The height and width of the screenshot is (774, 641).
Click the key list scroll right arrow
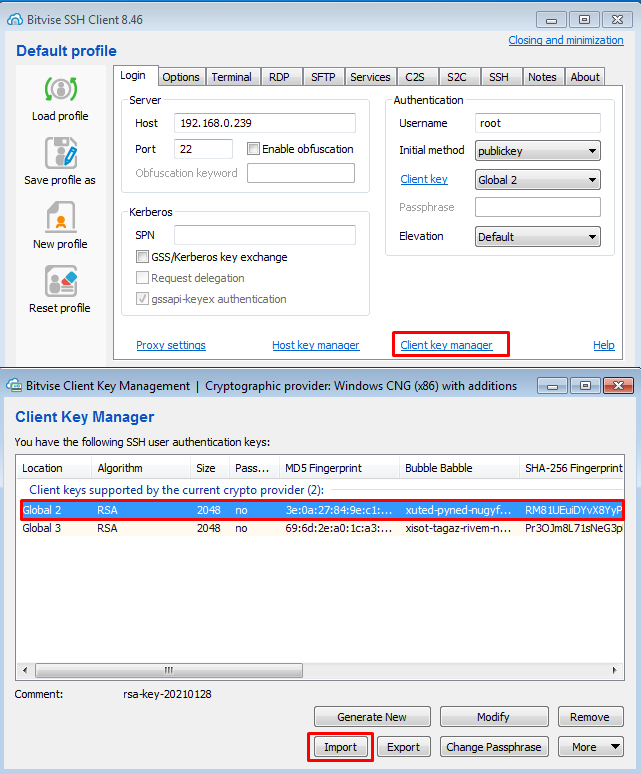tap(614, 670)
